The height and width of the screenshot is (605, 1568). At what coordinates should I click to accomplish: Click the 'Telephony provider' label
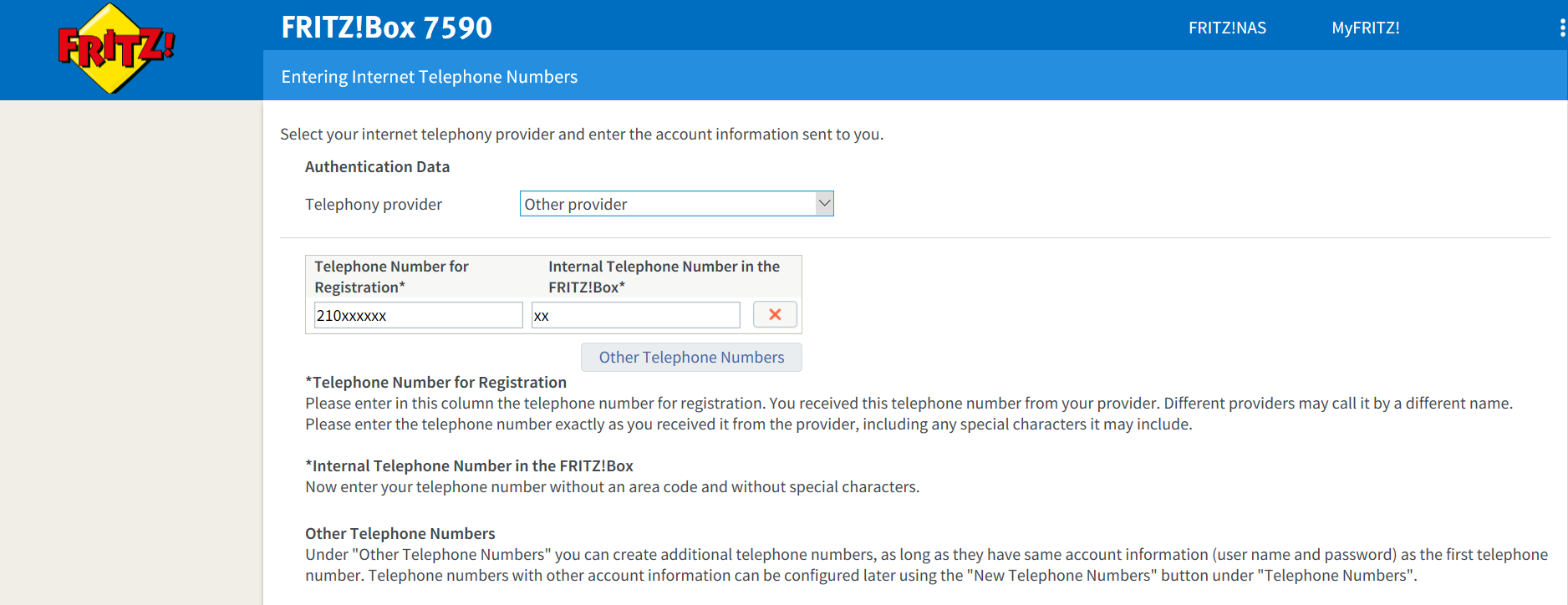click(x=374, y=204)
